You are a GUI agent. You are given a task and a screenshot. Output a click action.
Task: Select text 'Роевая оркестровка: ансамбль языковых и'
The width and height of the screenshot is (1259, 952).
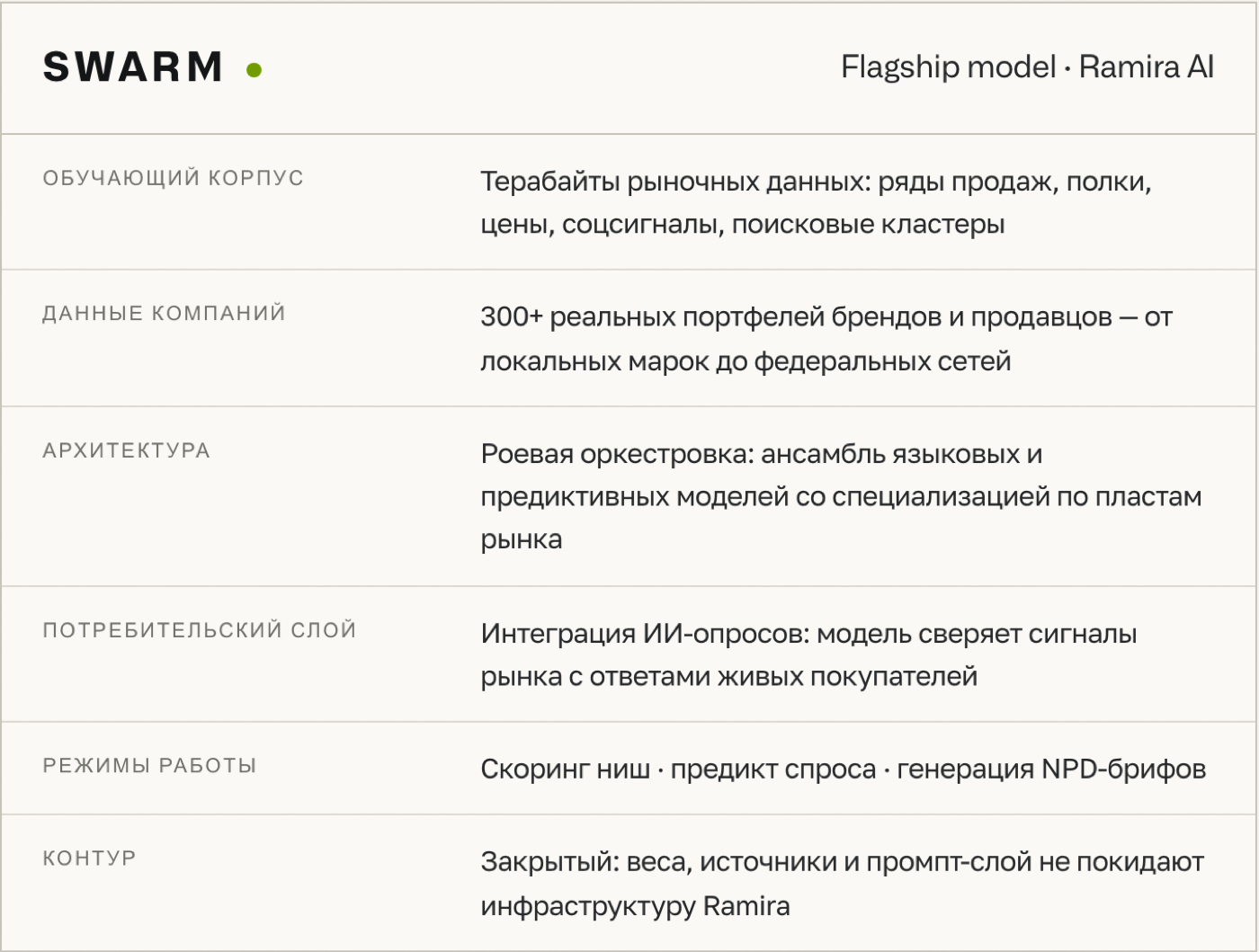pyautogui.click(x=761, y=454)
